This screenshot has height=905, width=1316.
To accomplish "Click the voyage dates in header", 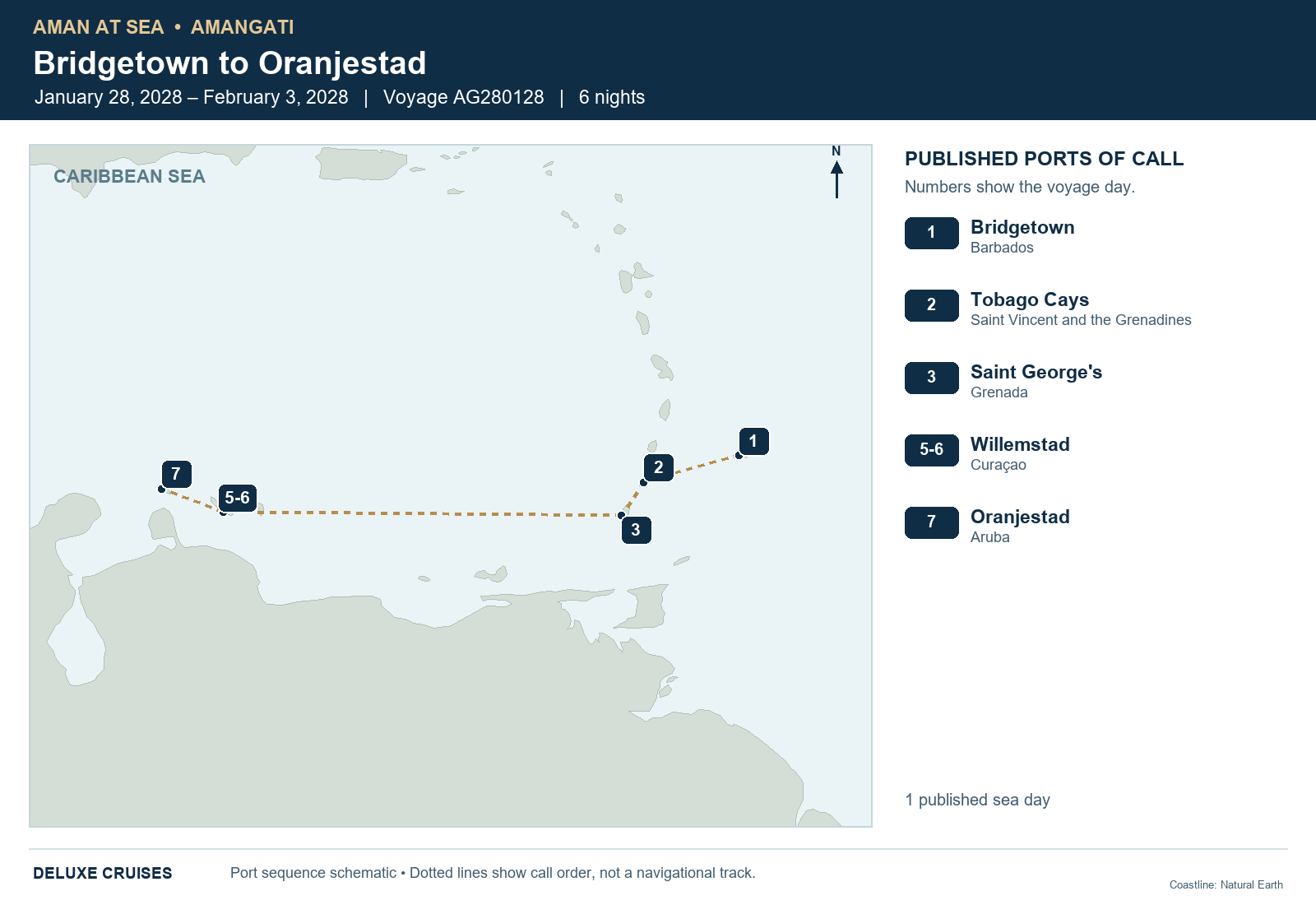I will point(191,97).
